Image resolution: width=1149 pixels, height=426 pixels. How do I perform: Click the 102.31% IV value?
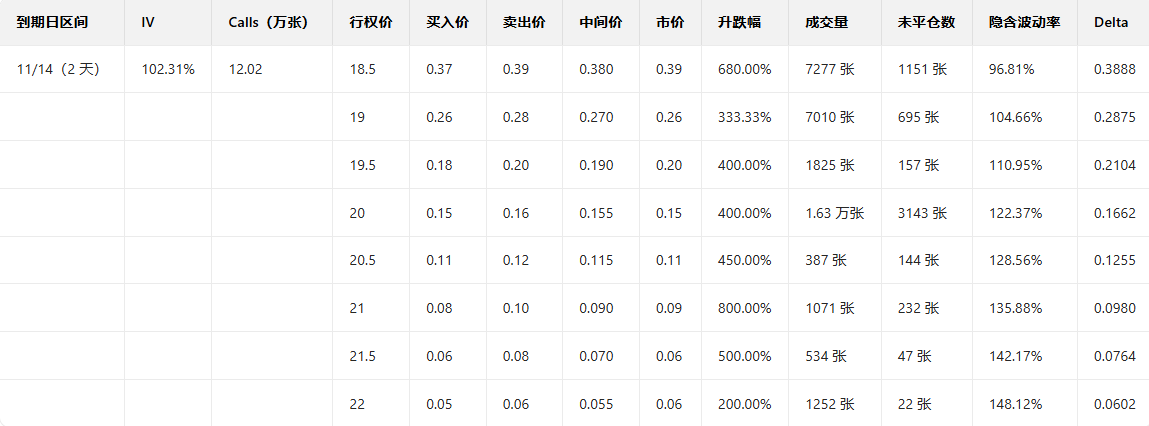(168, 69)
